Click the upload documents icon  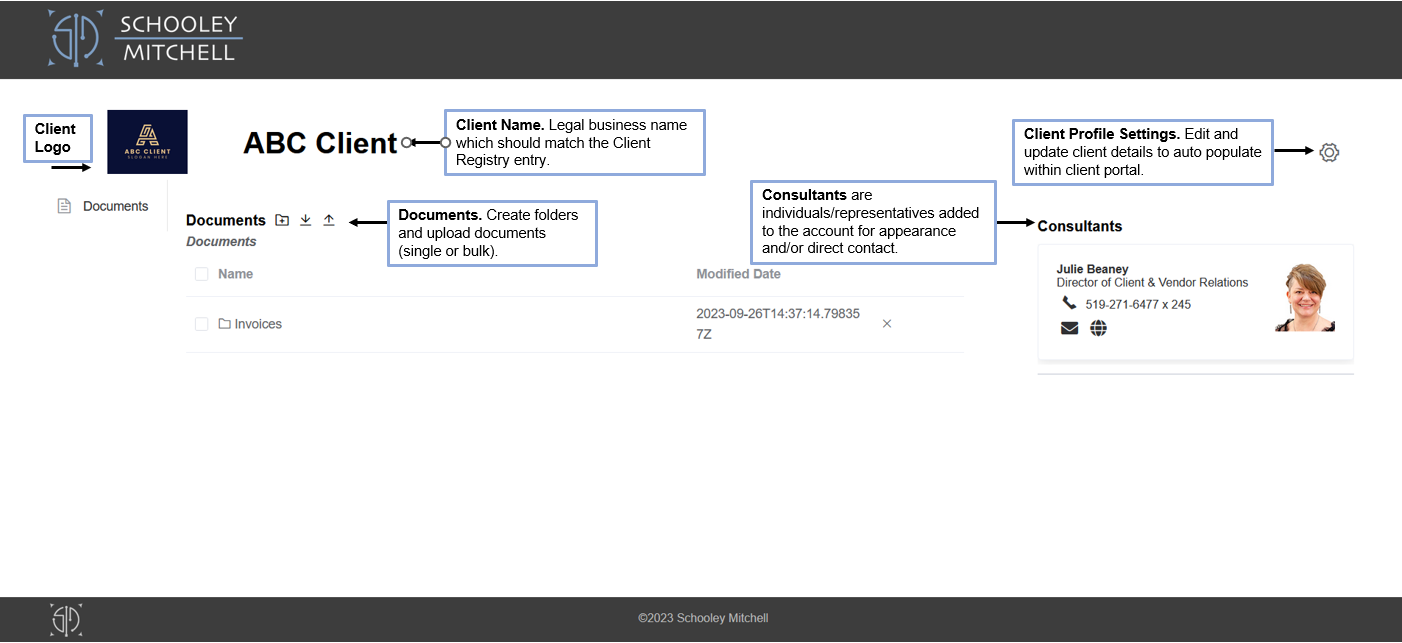click(329, 220)
